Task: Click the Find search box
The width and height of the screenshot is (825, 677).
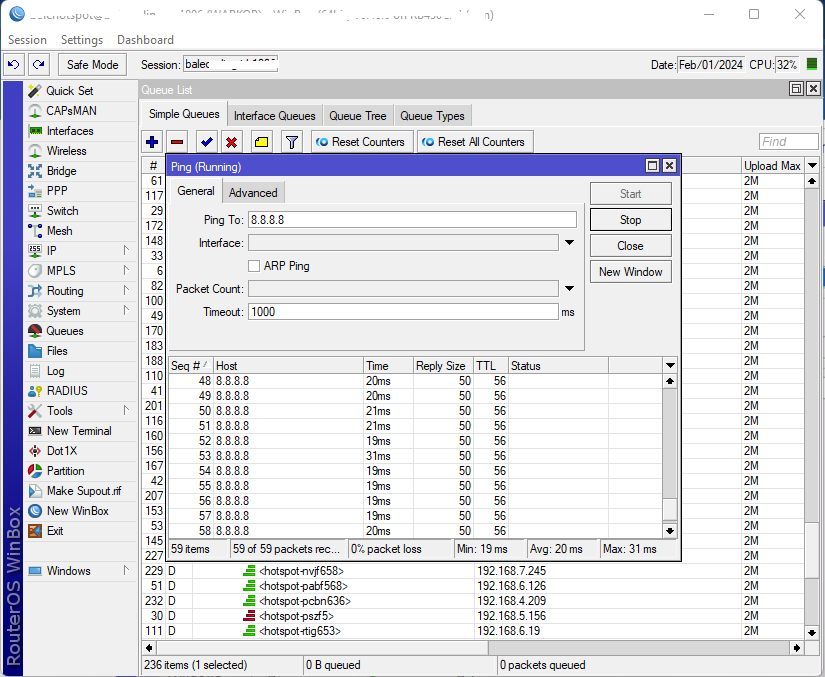Action: 789,142
